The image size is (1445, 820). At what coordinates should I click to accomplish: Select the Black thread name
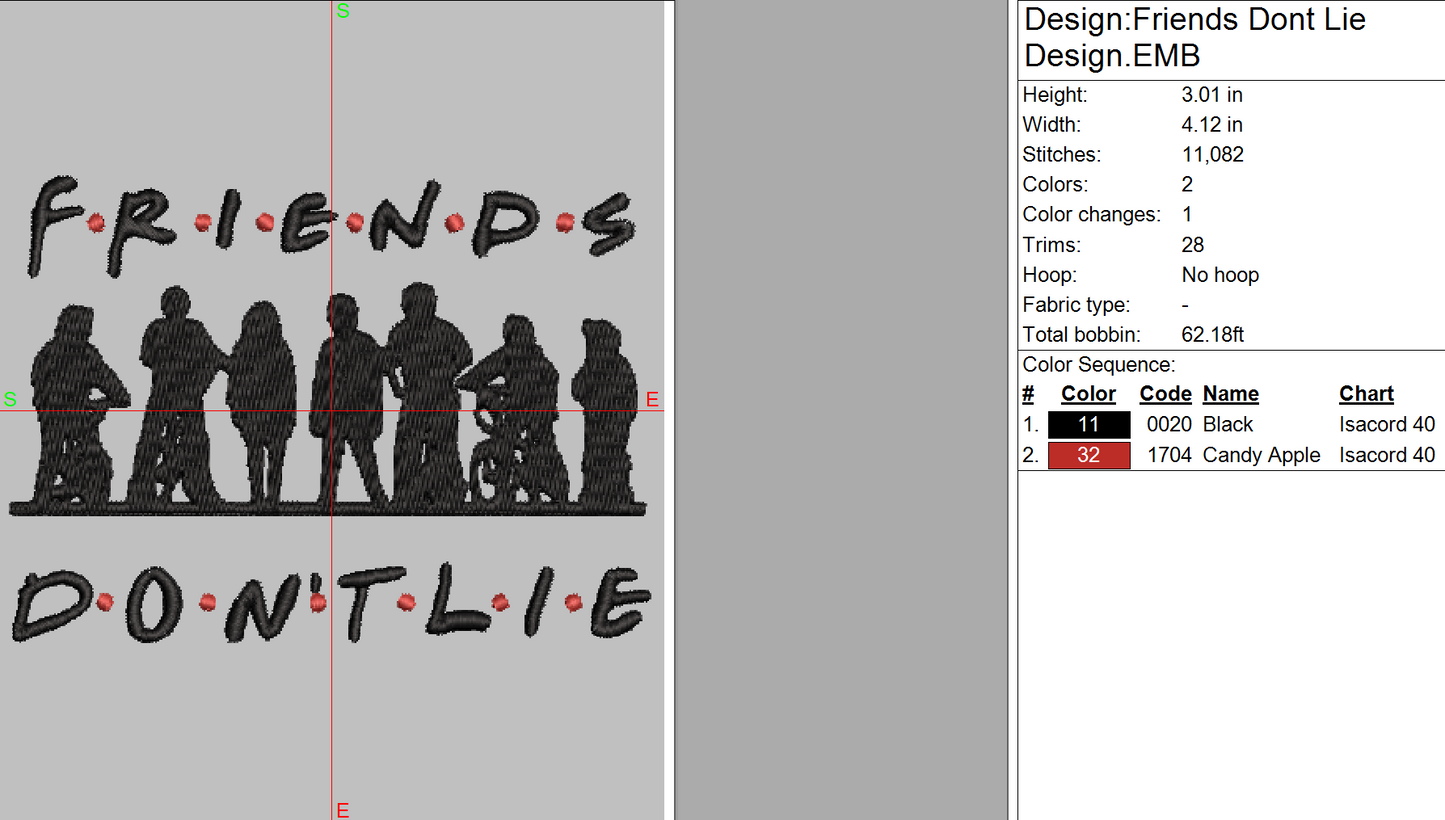1227,425
